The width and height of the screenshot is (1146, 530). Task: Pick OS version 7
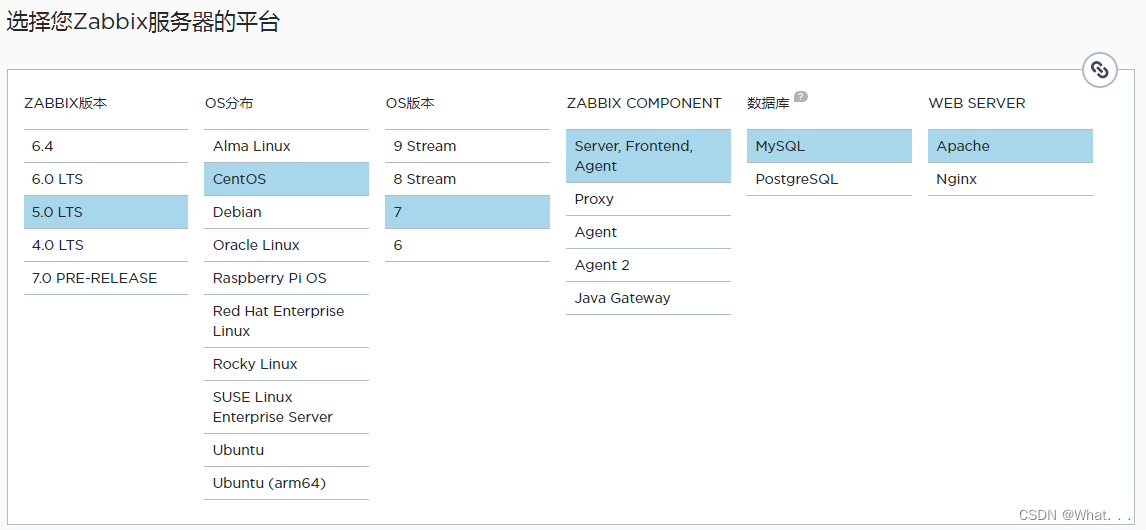click(x=468, y=212)
